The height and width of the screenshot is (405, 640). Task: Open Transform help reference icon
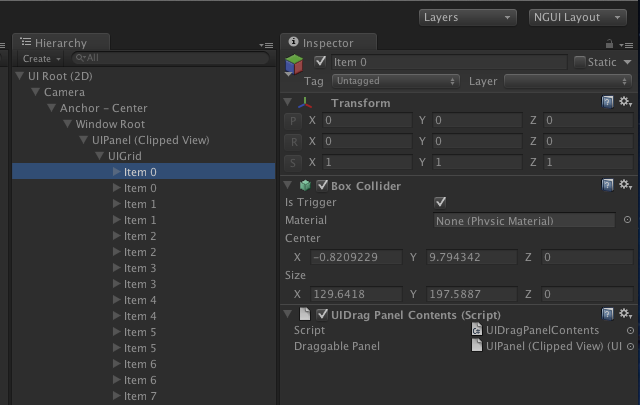(x=607, y=102)
